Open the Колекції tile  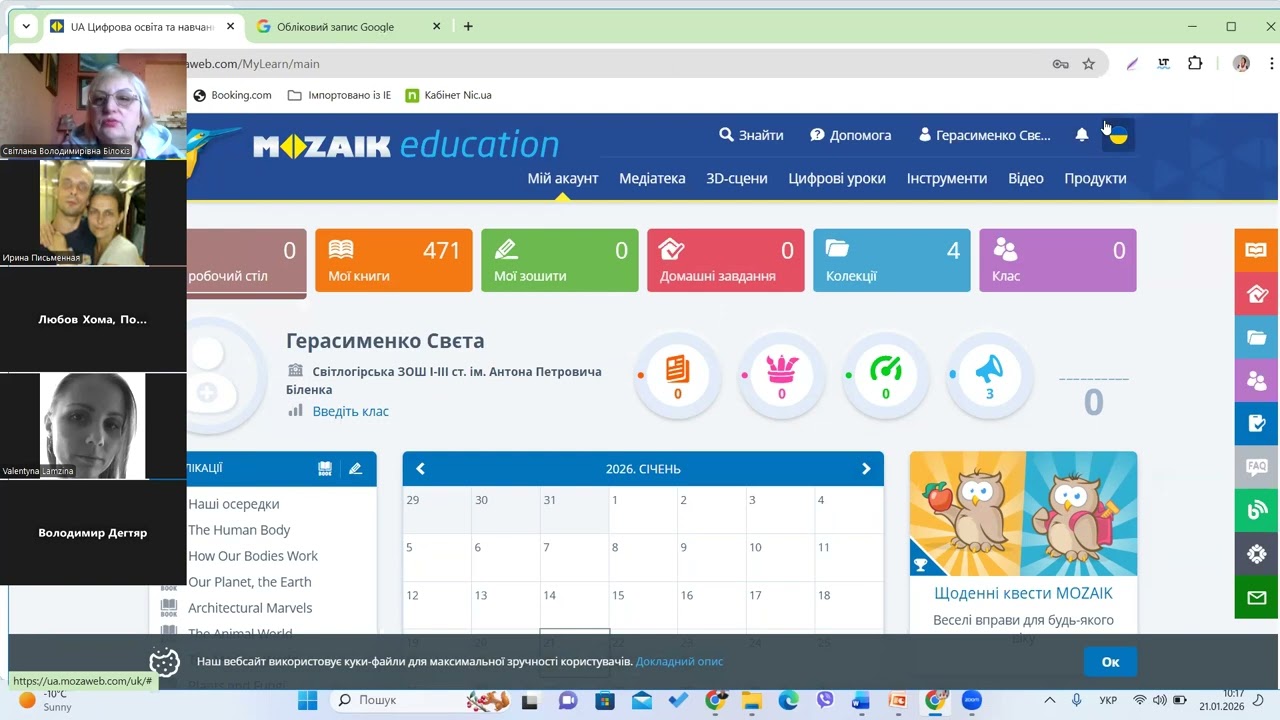pos(892,261)
